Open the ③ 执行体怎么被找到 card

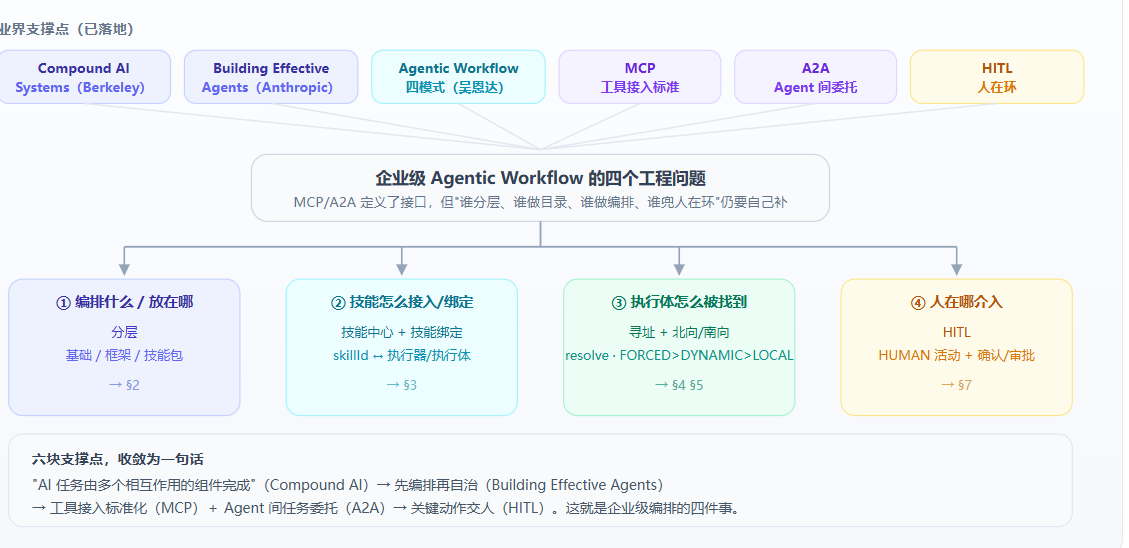coord(679,347)
